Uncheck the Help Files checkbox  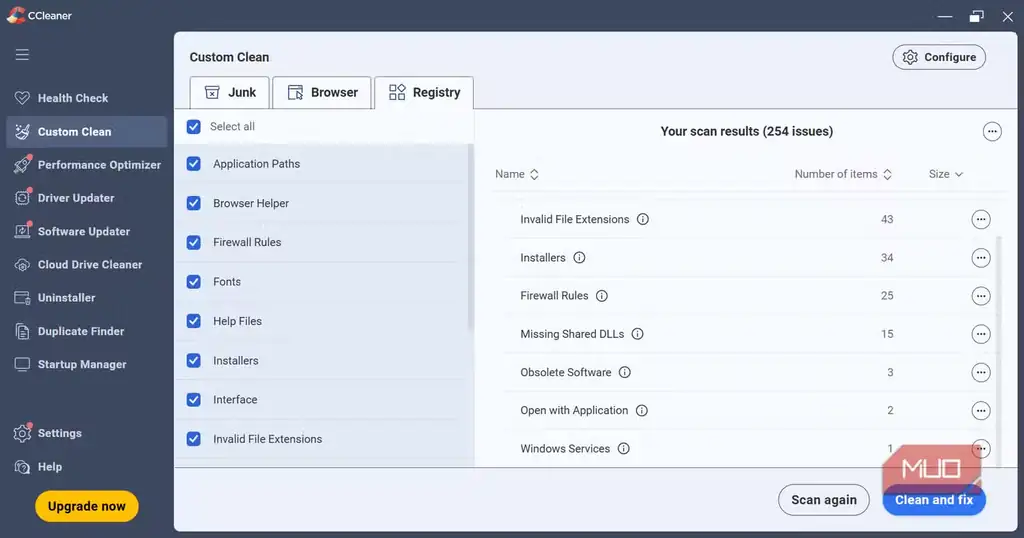194,321
